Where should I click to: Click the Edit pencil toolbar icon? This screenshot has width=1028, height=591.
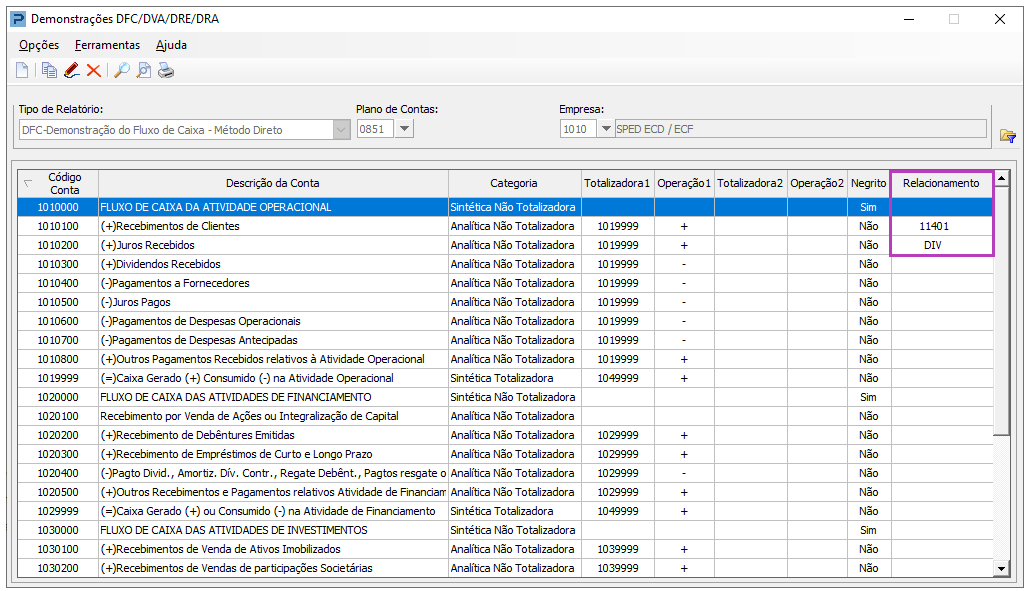[71, 70]
